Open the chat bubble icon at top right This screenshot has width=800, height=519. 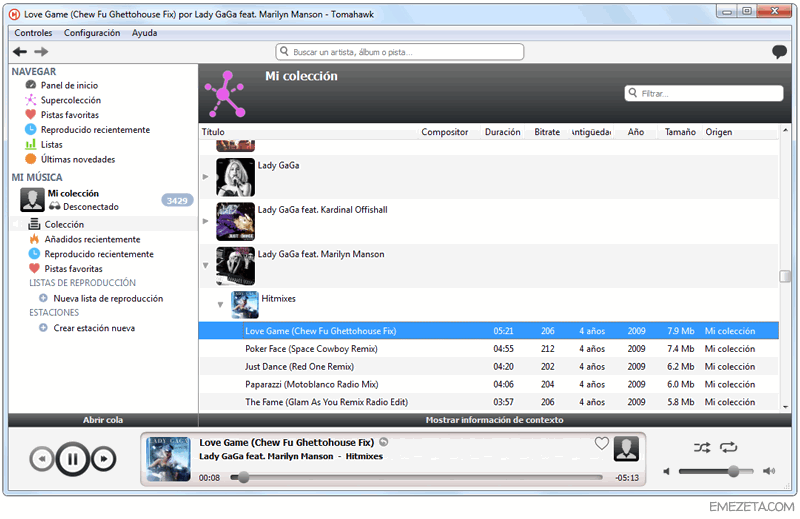coord(779,52)
